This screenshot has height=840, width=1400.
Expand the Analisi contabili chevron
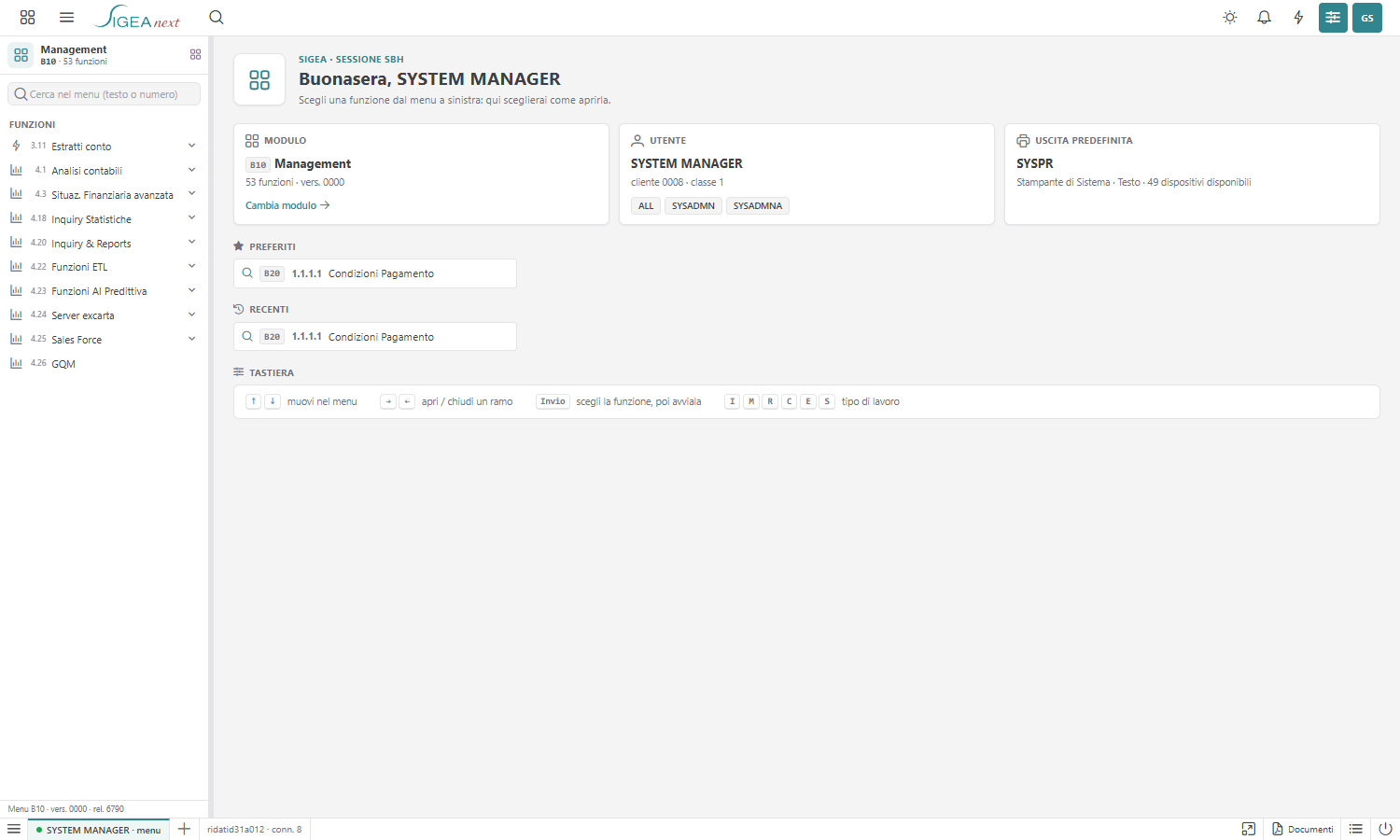tap(191, 170)
